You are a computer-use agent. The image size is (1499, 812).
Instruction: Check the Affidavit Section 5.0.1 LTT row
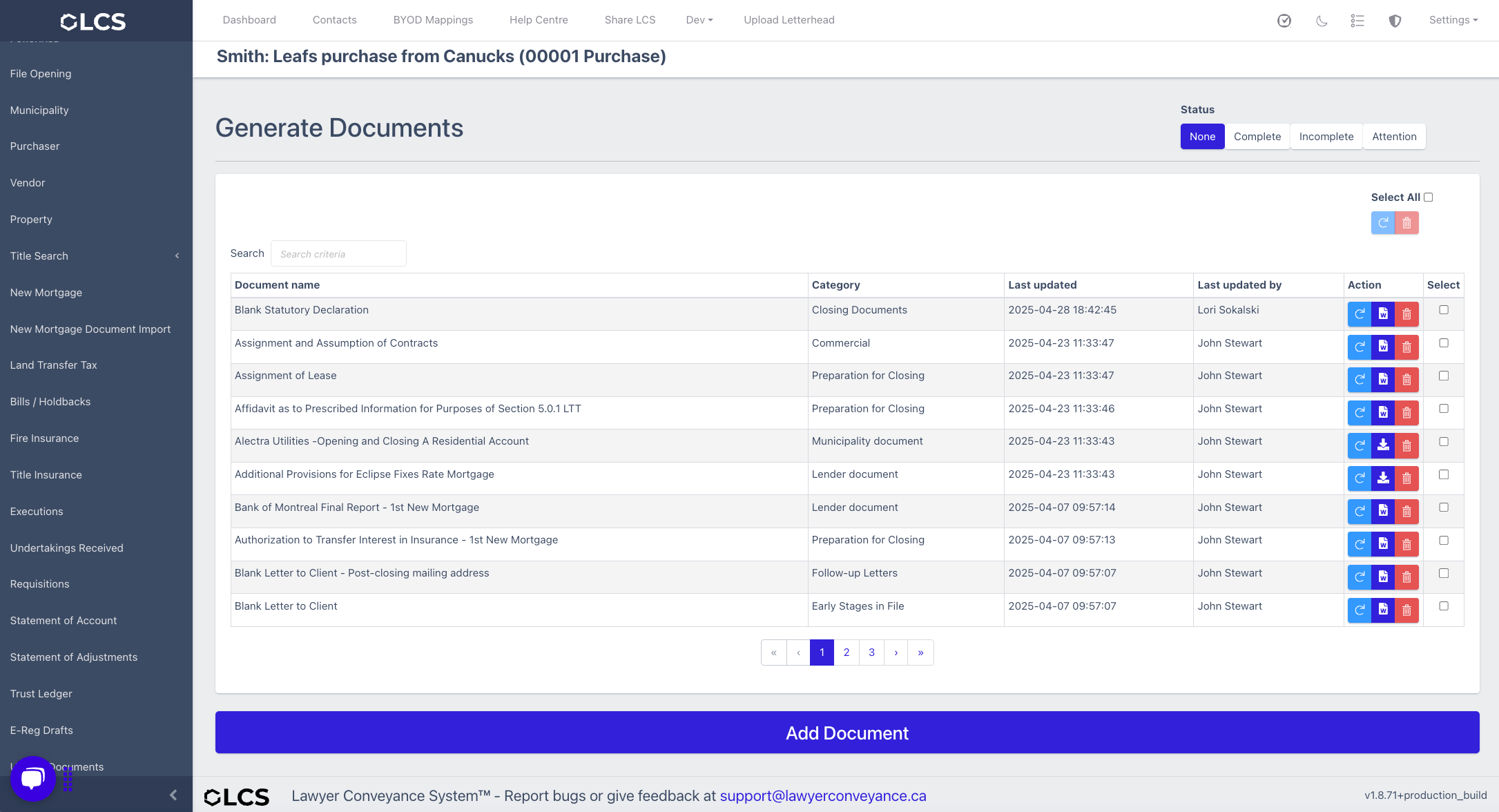(1444, 409)
